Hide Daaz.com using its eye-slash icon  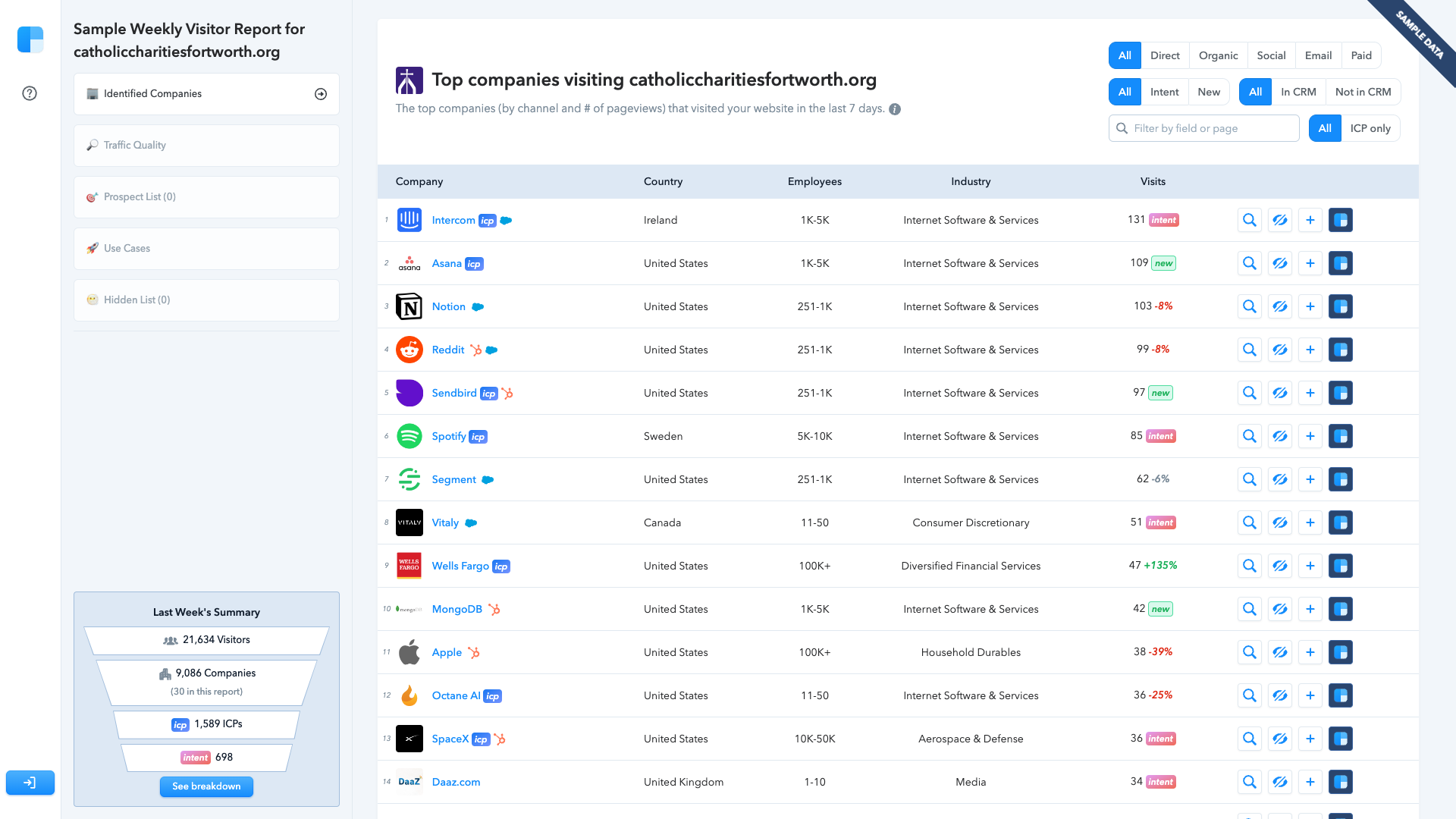click(x=1280, y=782)
